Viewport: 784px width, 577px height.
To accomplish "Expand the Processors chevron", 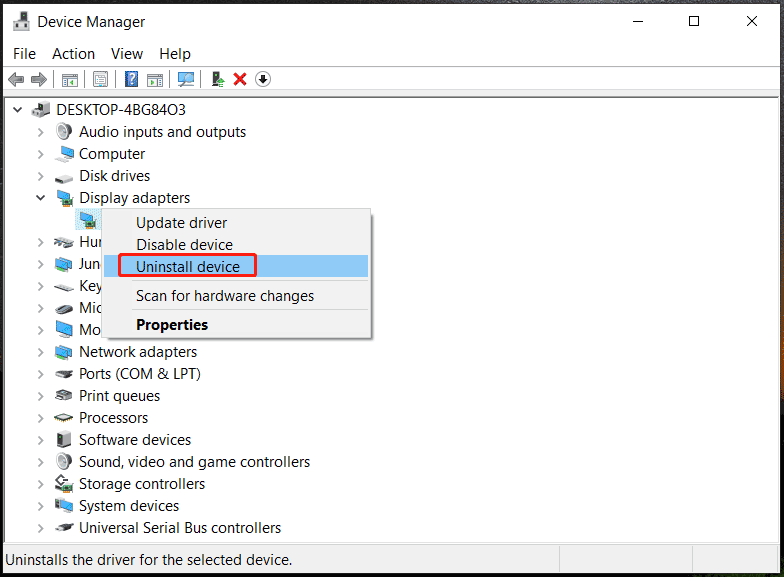I will tap(41, 418).
